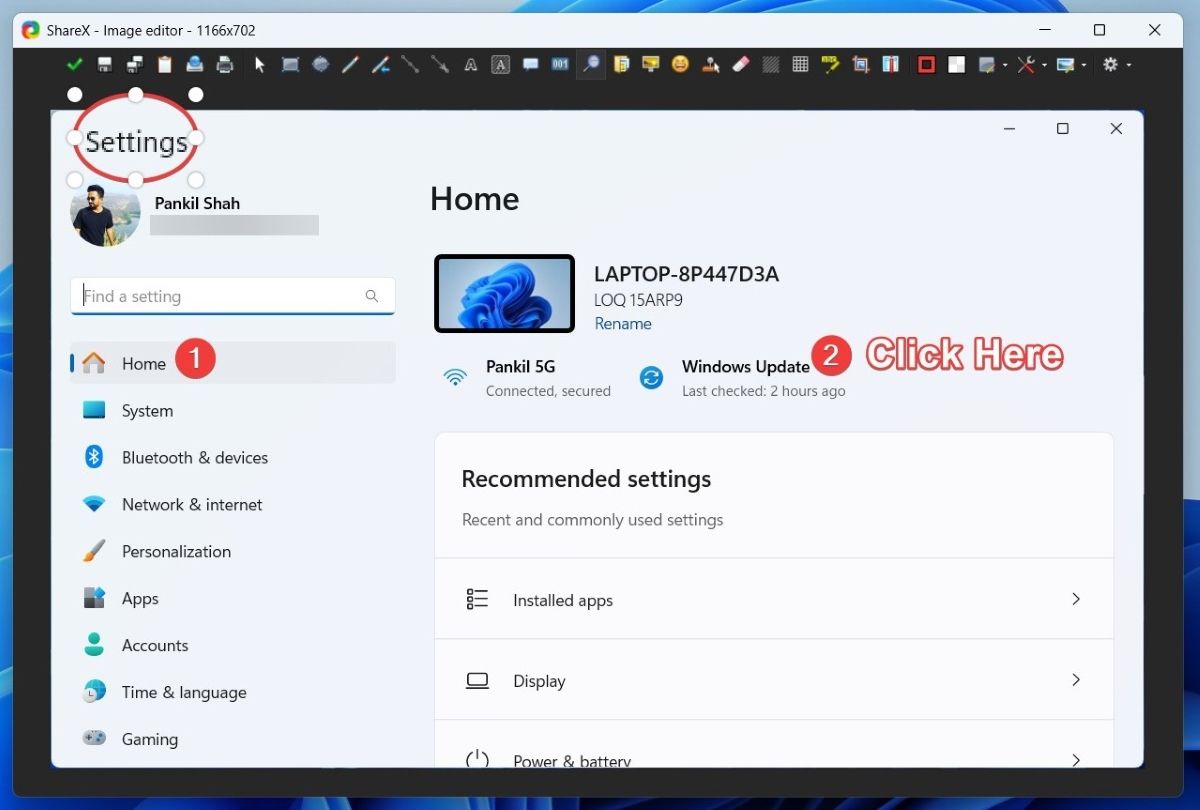This screenshot has width=1200, height=810.
Task: Select the Pixelate tool
Action: 800,64
